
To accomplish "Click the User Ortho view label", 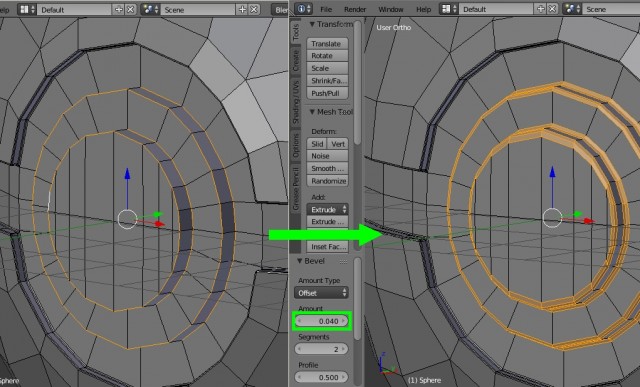I will [393, 27].
